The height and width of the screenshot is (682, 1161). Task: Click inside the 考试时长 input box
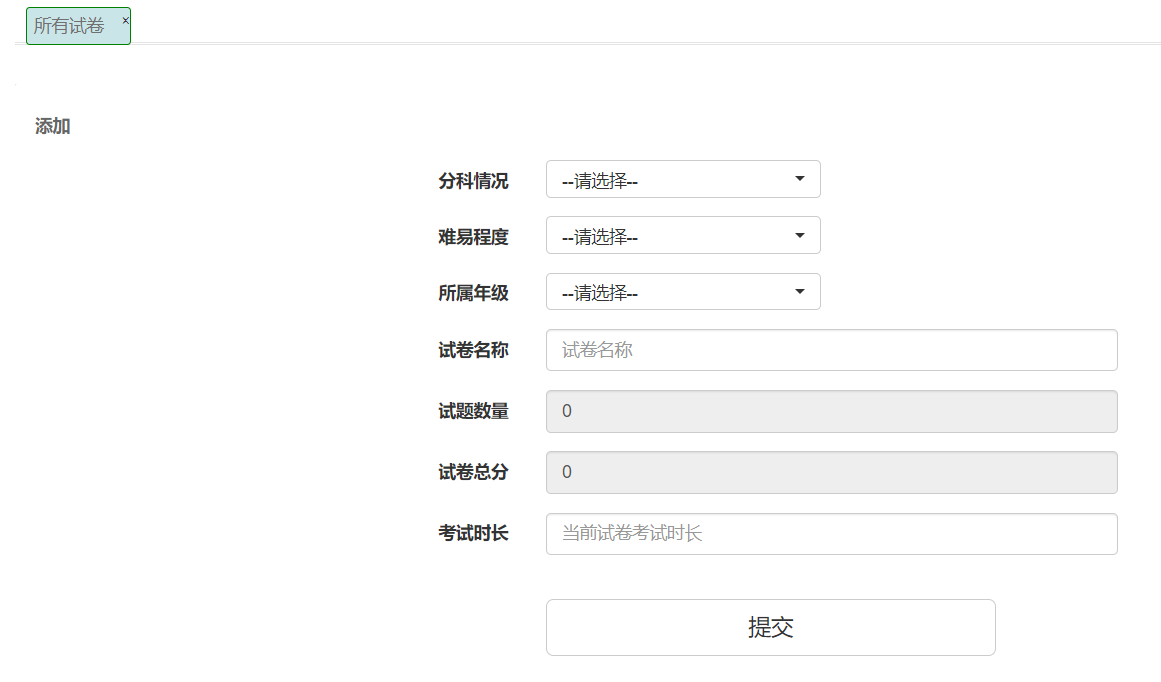click(830, 534)
